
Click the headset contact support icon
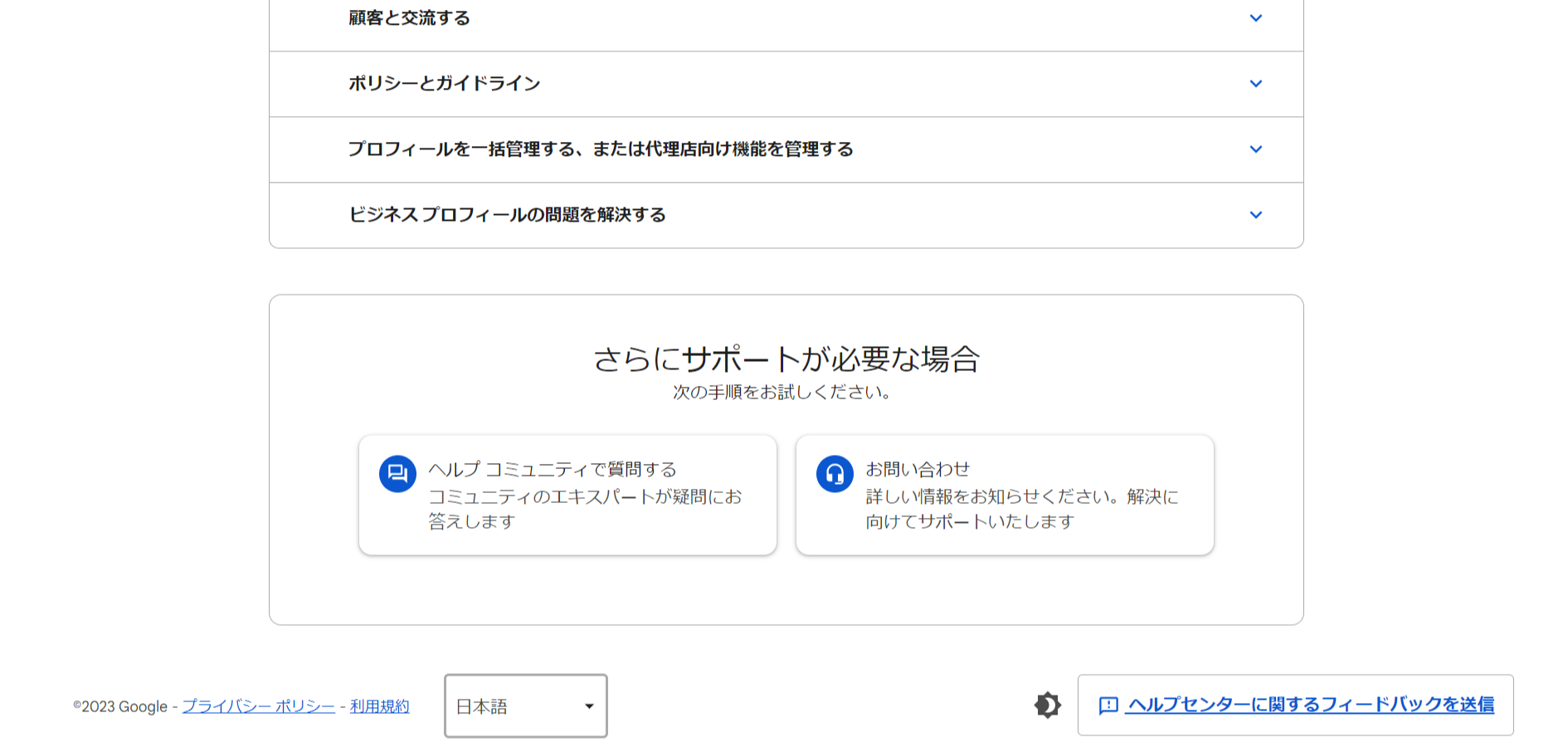pyautogui.click(x=835, y=474)
